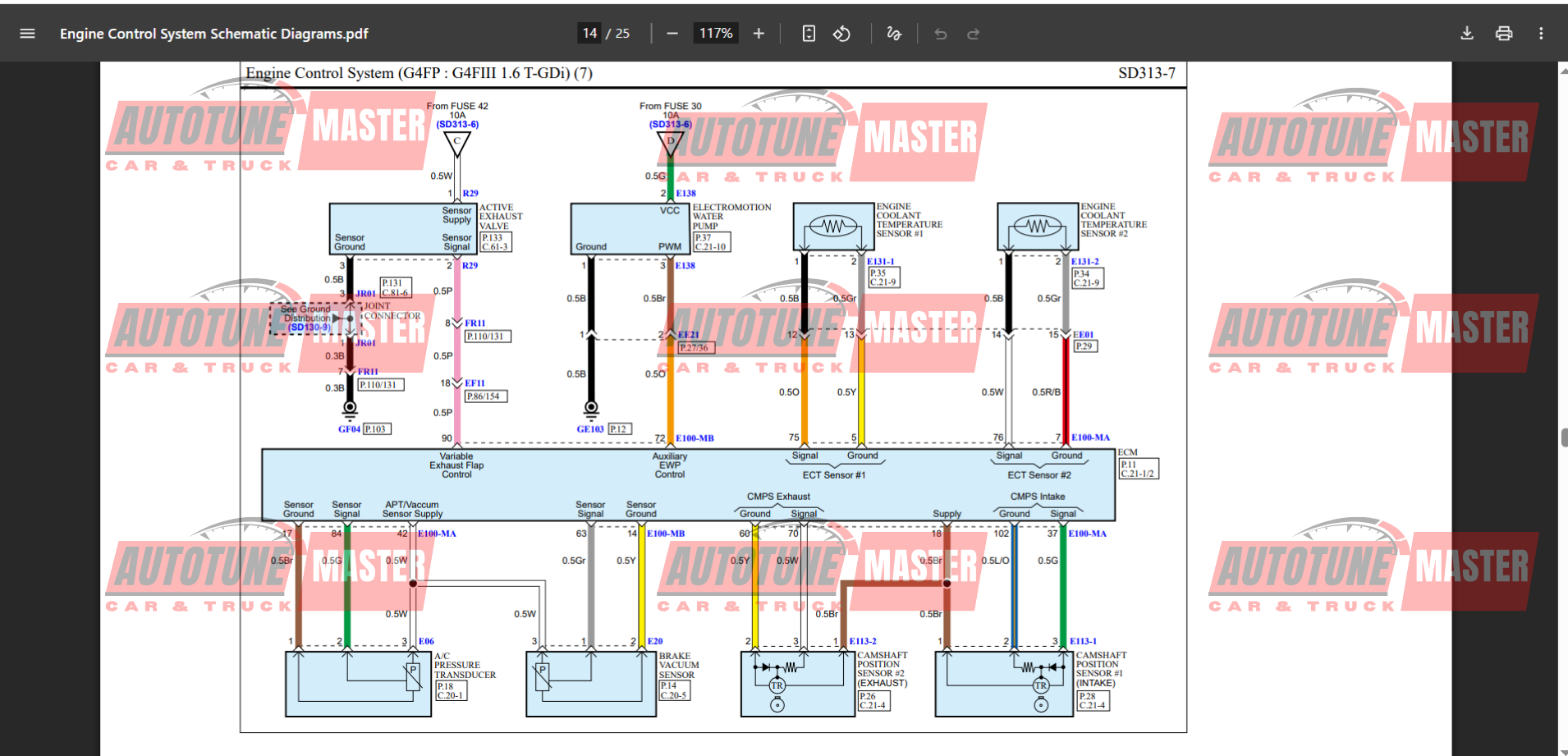
Task: Edit the page number field showing 14
Action: (589, 34)
